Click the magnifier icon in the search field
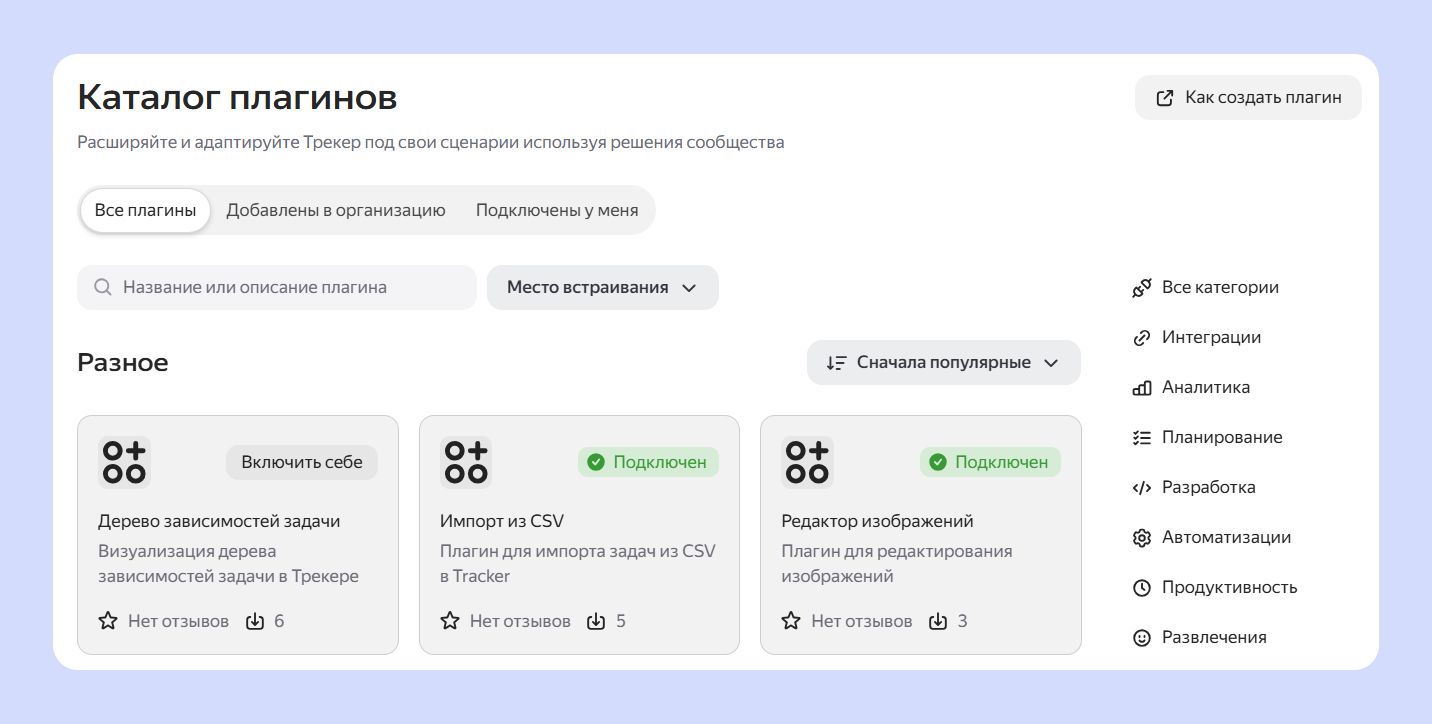The height and width of the screenshot is (724, 1432). 102,287
